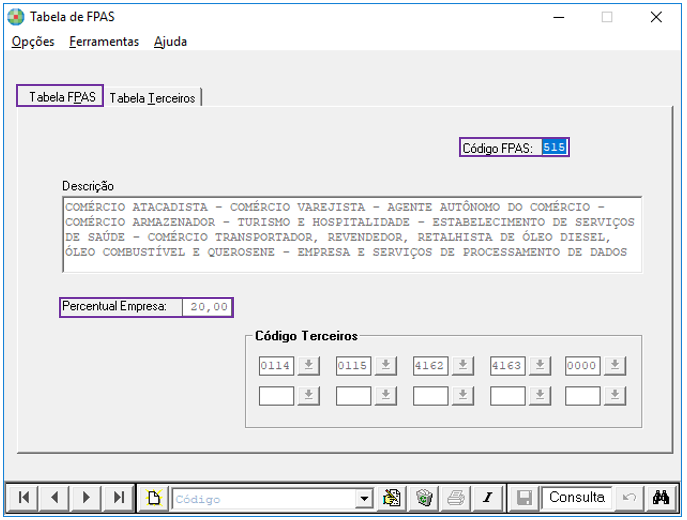
Task: Minimize the Tabela de FPAS window
Action: coord(559,17)
